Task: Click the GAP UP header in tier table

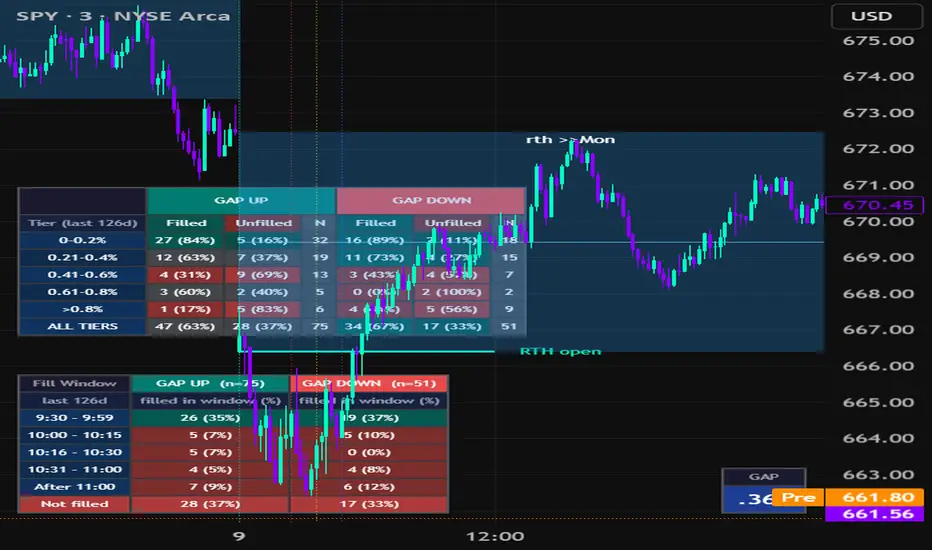Action: pyautogui.click(x=241, y=200)
